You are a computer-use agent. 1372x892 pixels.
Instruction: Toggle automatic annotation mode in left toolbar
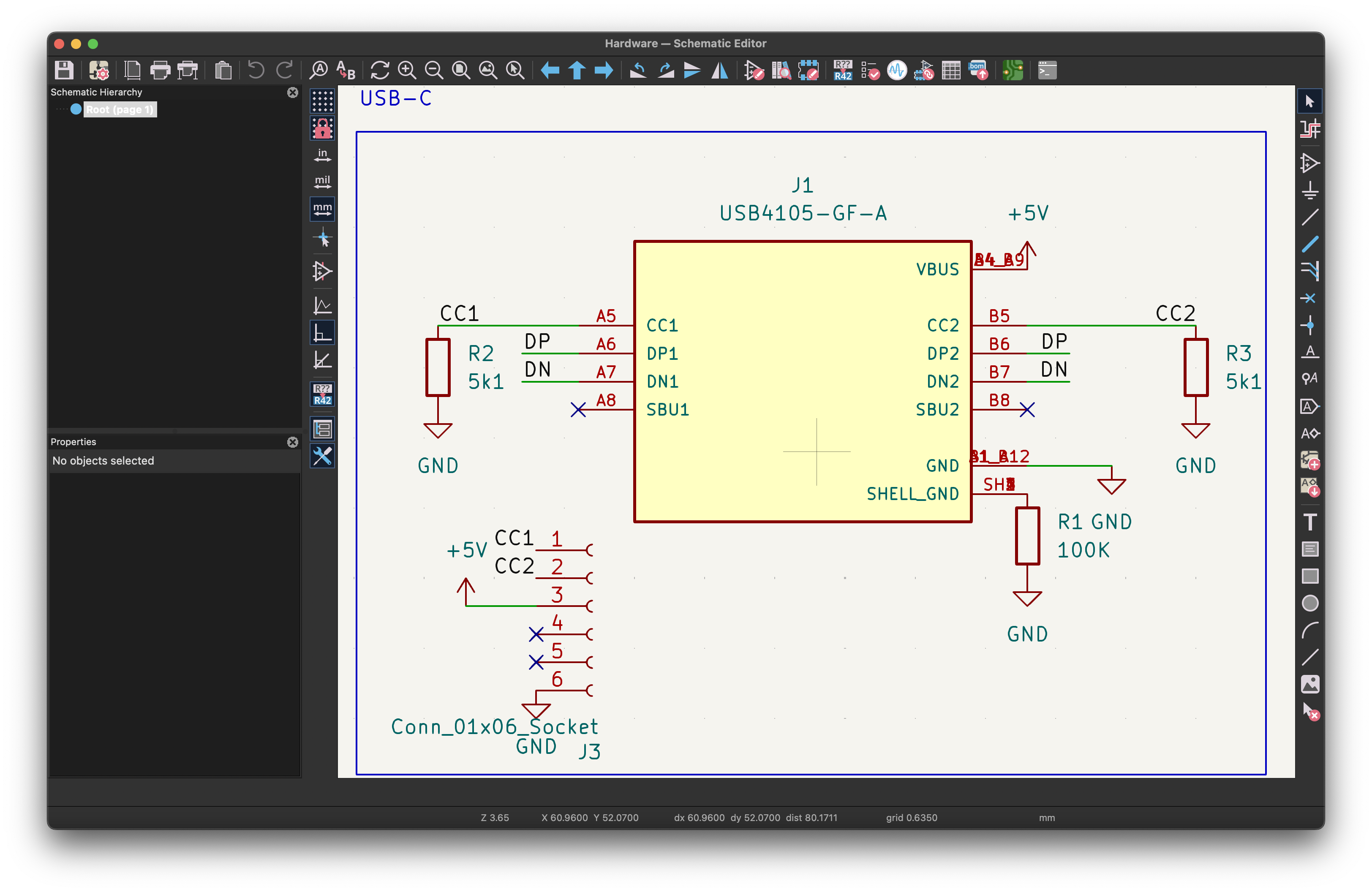(x=322, y=394)
